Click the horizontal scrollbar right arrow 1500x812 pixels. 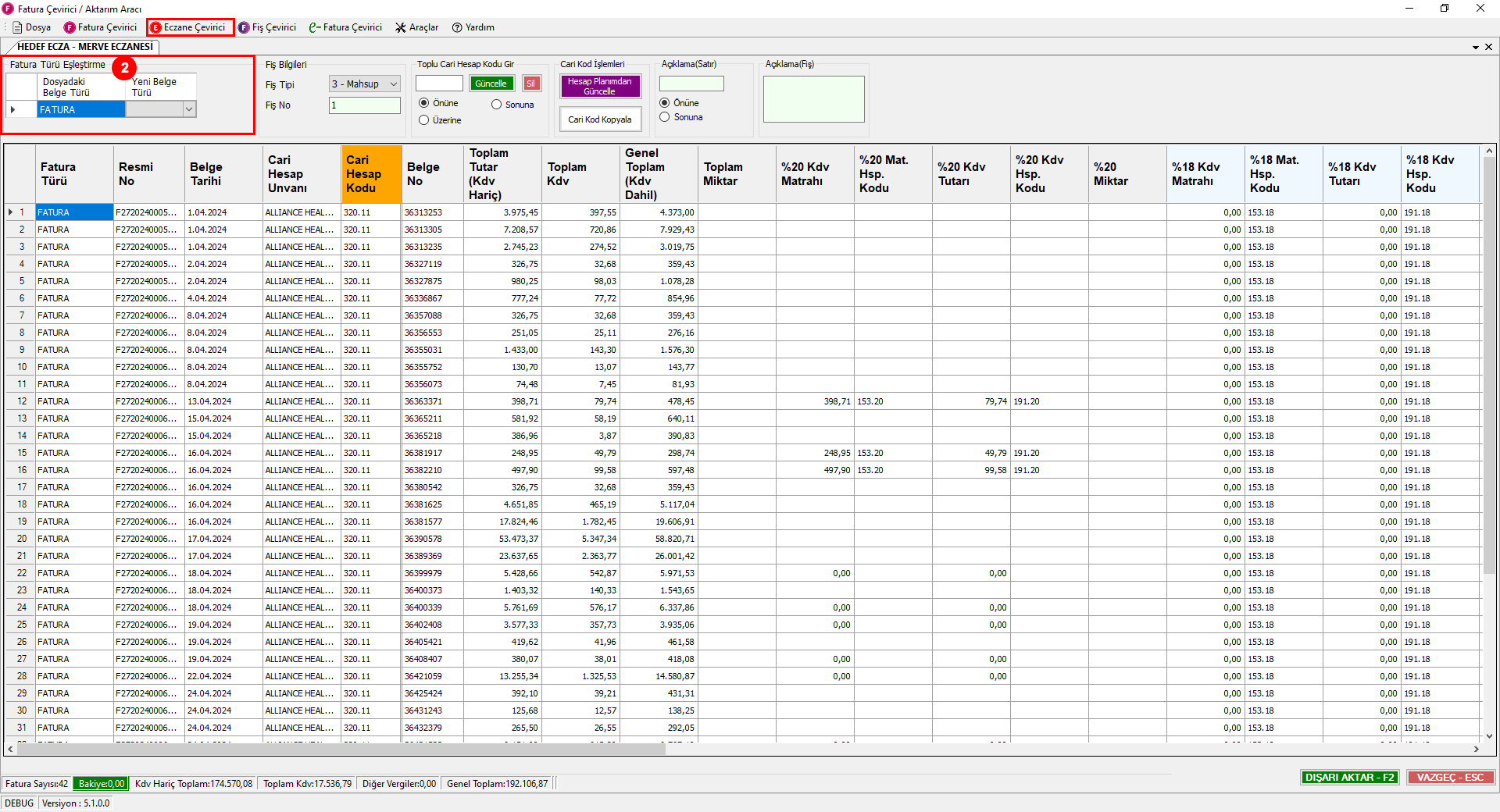[1476, 749]
